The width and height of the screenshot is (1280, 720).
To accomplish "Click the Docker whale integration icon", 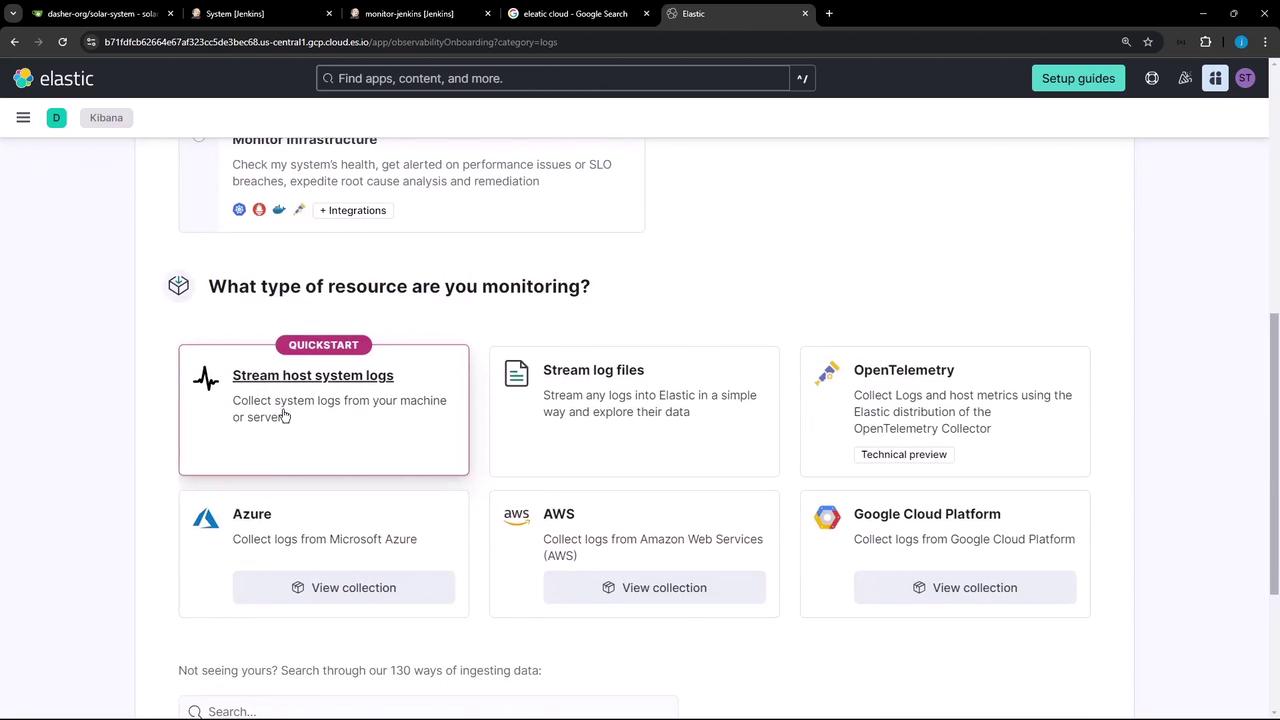I will click(x=279, y=210).
